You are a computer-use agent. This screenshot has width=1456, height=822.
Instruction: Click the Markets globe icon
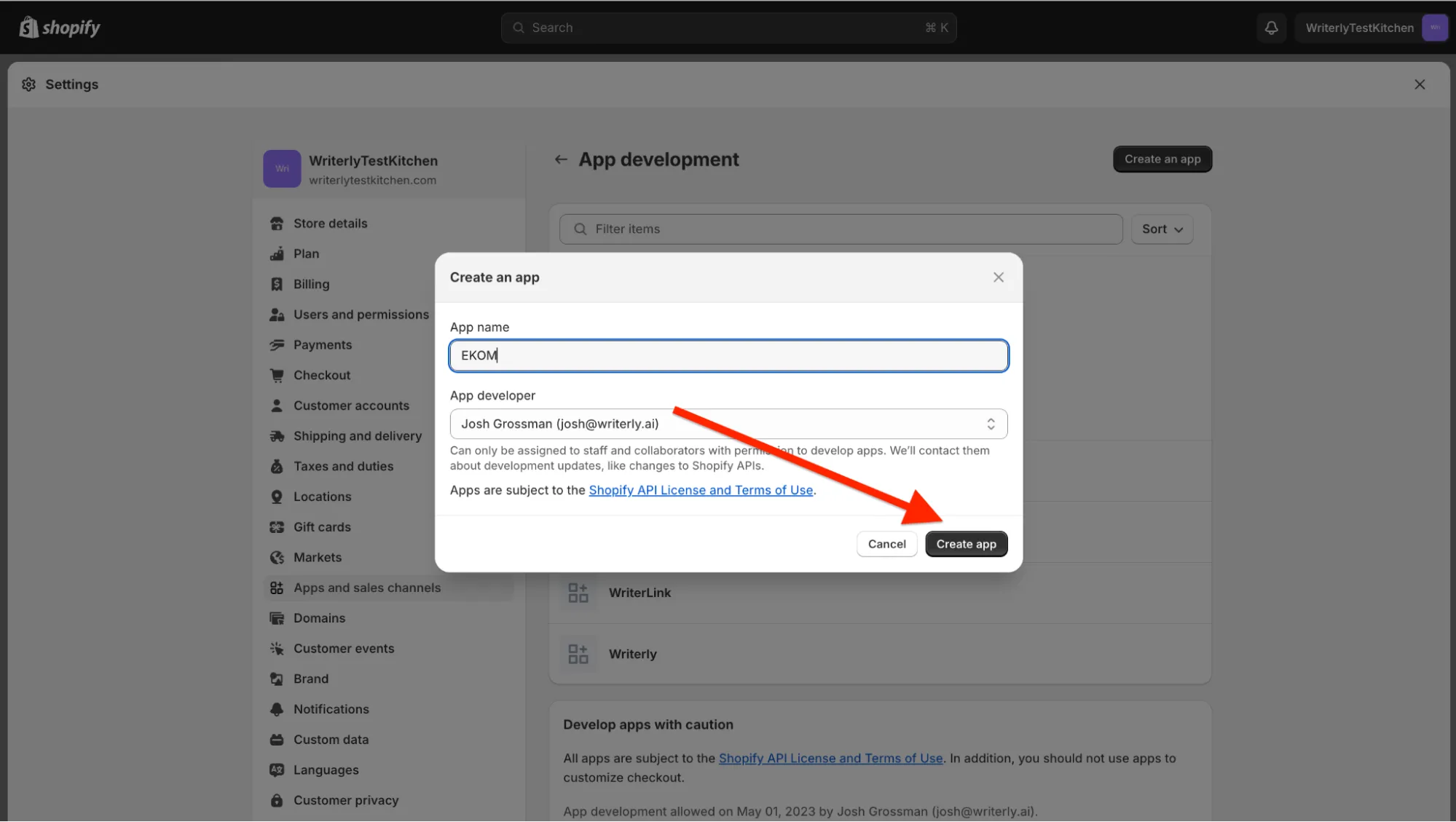pyautogui.click(x=277, y=558)
